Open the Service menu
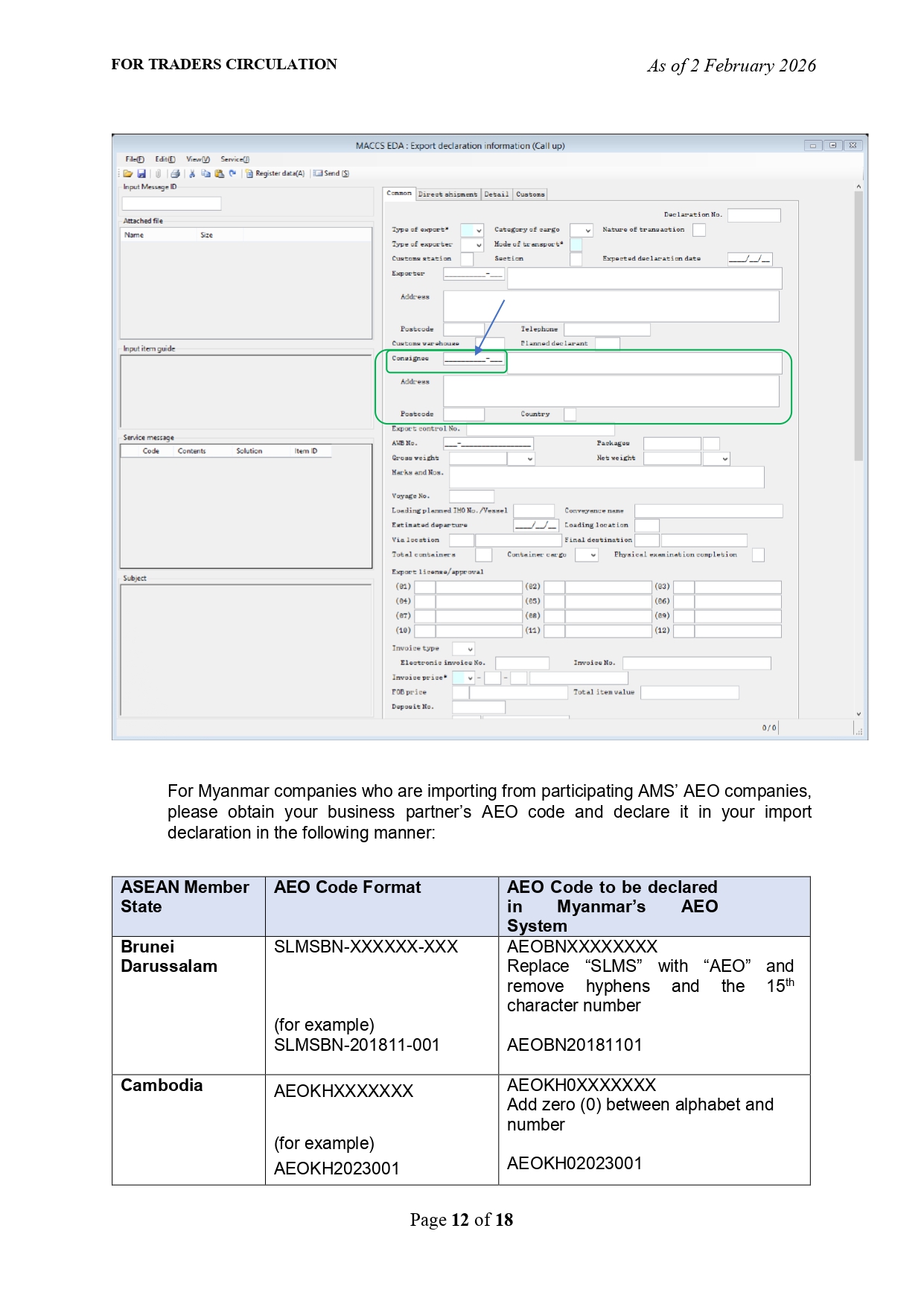 [235, 159]
